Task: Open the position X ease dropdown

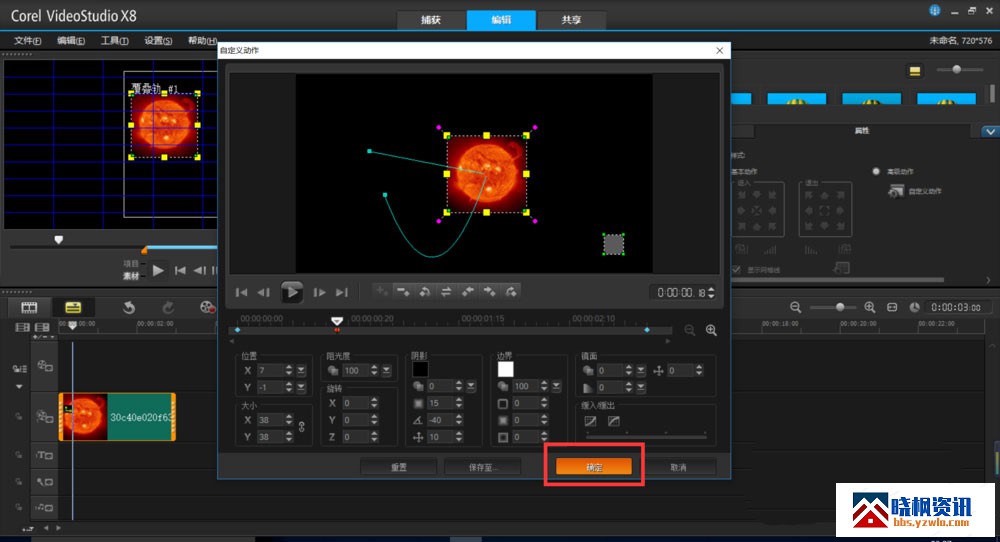Action: 302,371
